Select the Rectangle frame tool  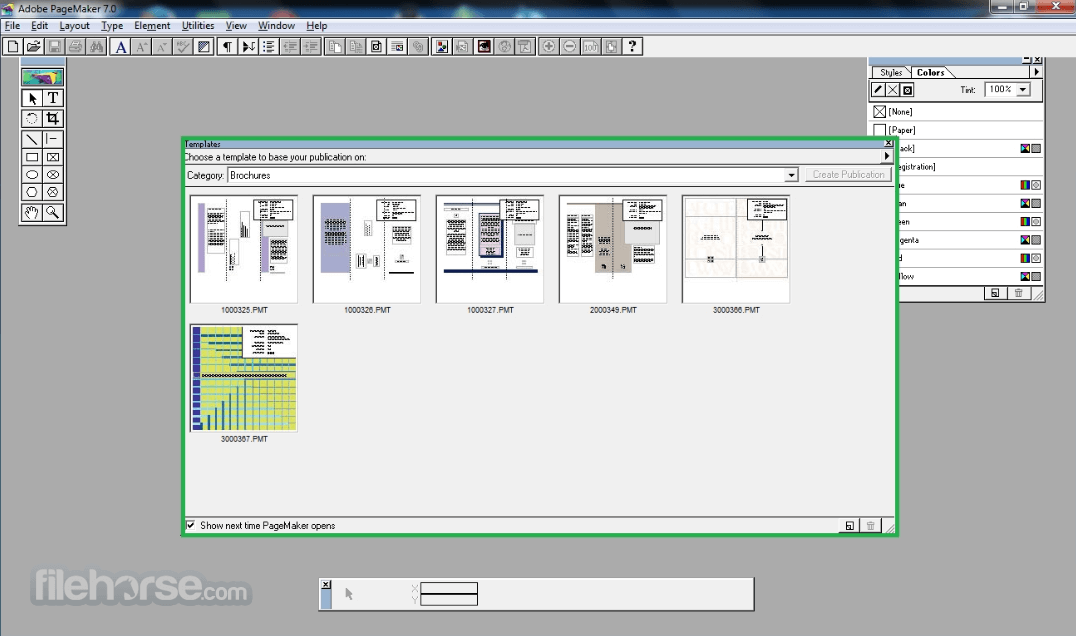[x=53, y=157]
